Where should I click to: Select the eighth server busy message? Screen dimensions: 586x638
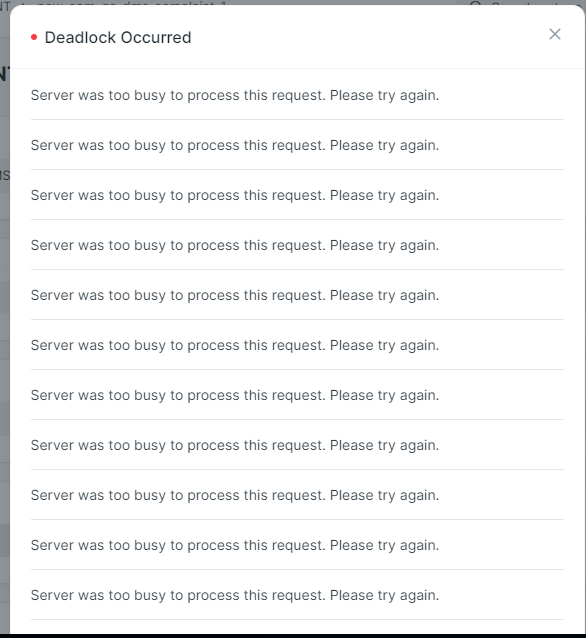pyautogui.click(x=235, y=446)
